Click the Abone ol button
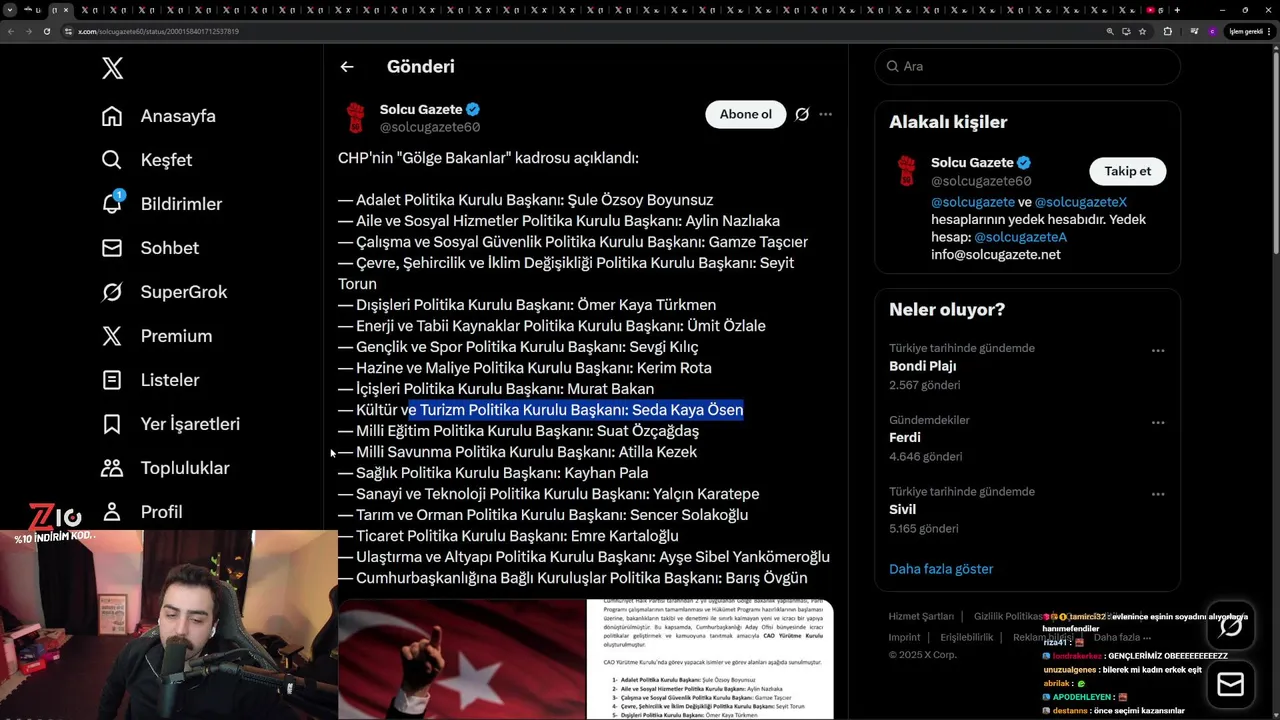The width and height of the screenshot is (1280, 720). click(746, 114)
